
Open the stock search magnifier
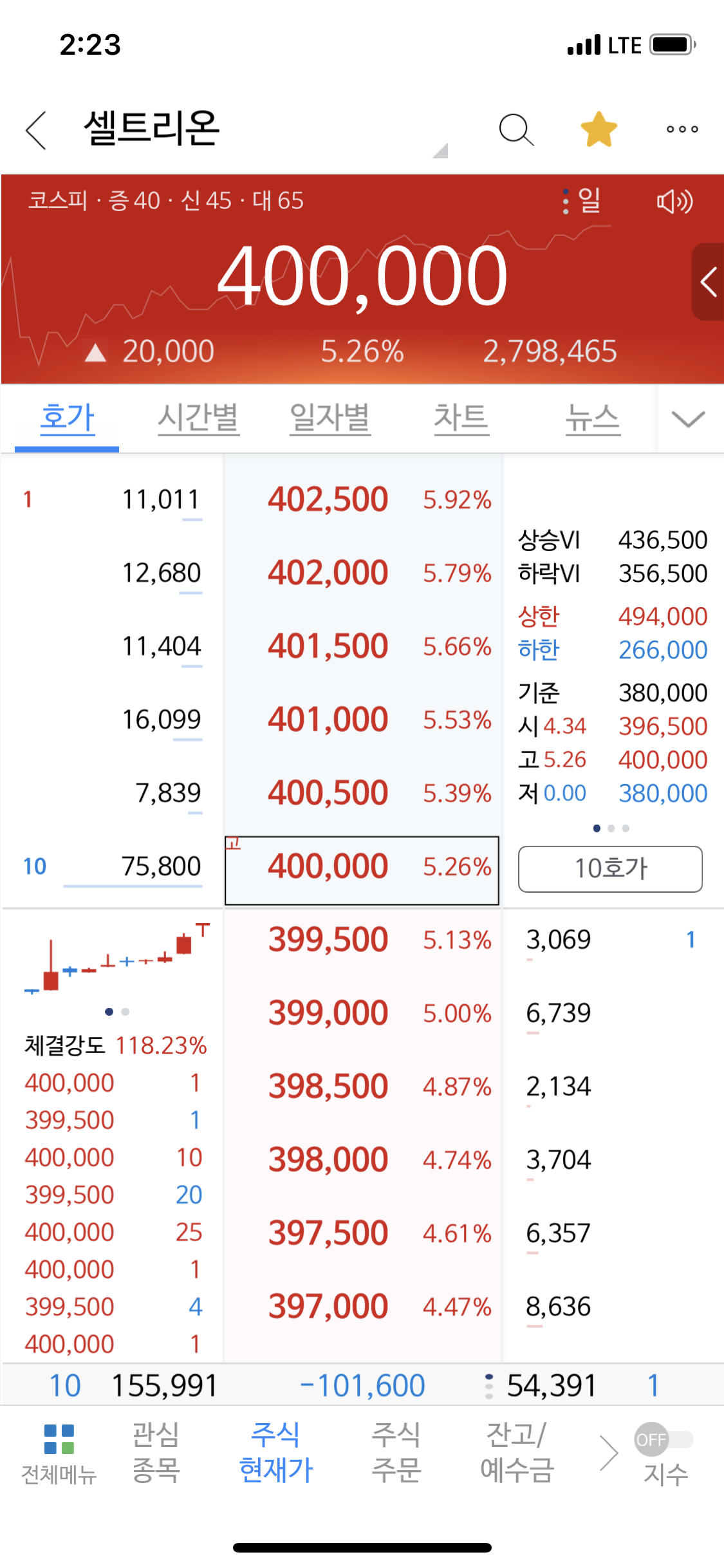(516, 129)
